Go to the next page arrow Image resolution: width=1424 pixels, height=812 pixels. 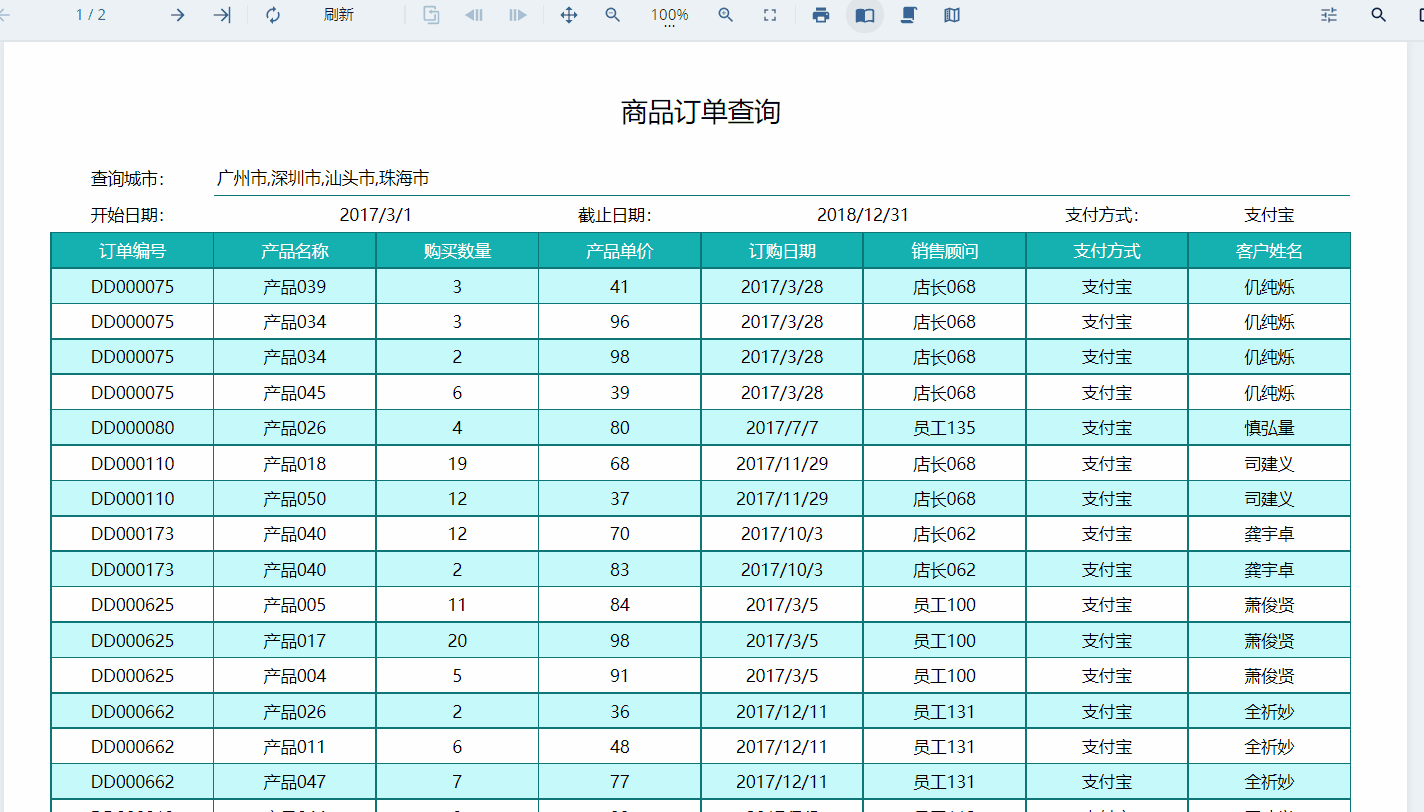[x=177, y=15]
